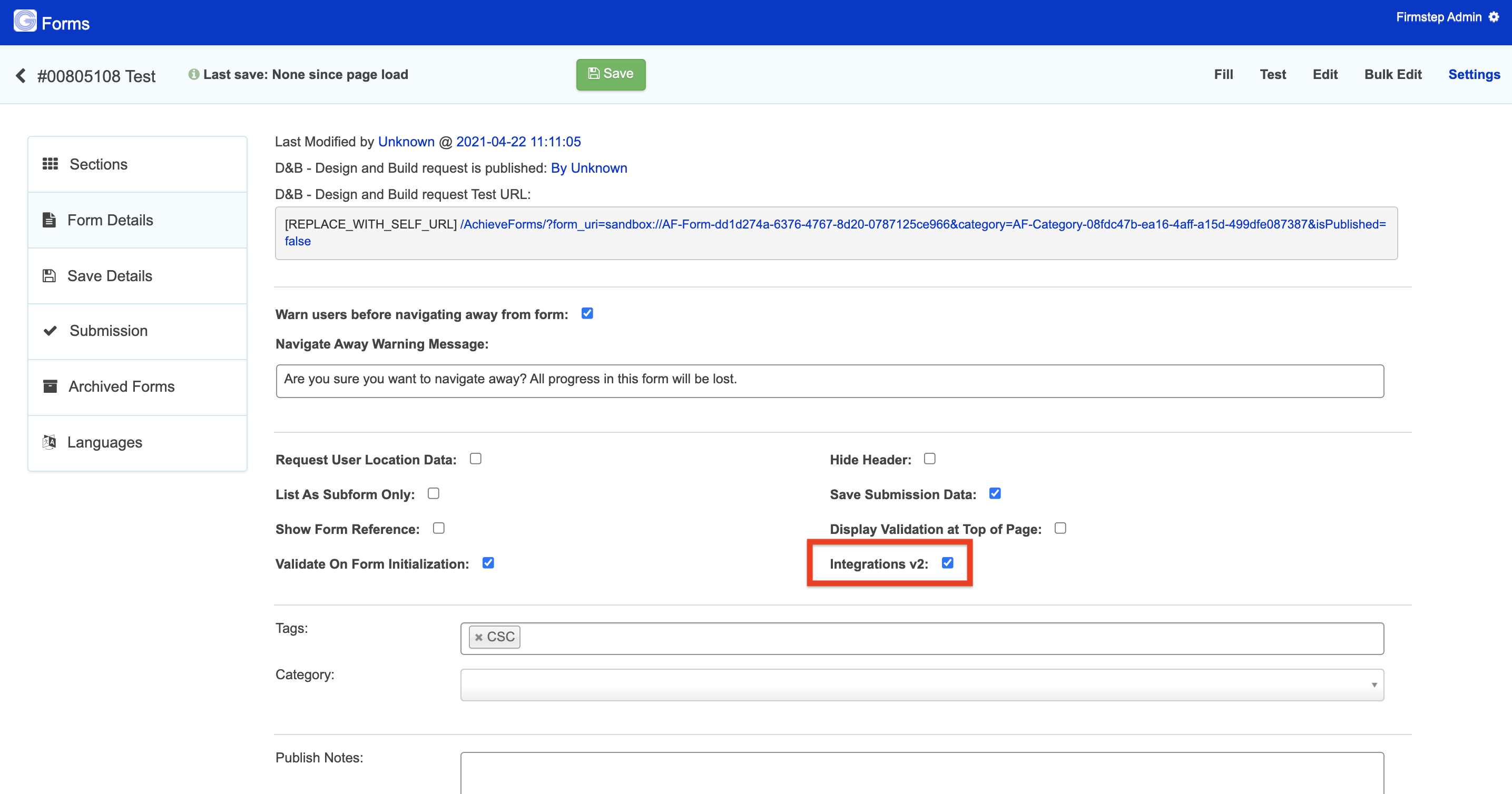Viewport: 1512px width, 794px height.
Task: Open Save Details in the sidebar
Action: coord(138,275)
